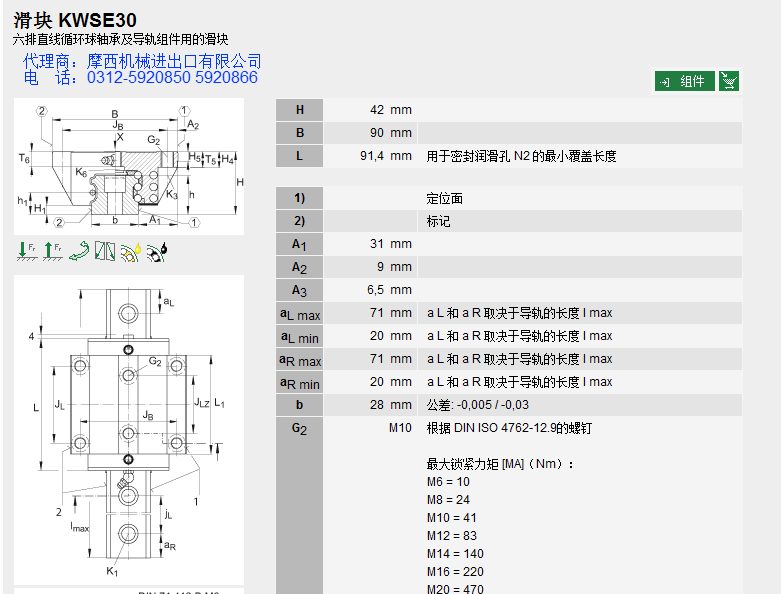The height and width of the screenshot is (594, 781).
Task: Click the upward radial load Fr icon
Action: click(52, 252)
